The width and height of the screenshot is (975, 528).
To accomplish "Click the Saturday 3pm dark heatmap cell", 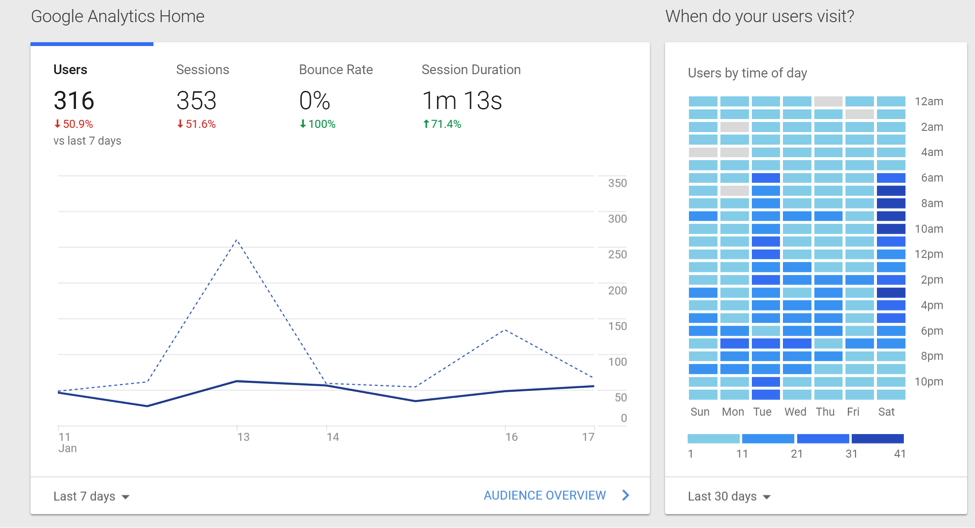I will pos(891,292).
